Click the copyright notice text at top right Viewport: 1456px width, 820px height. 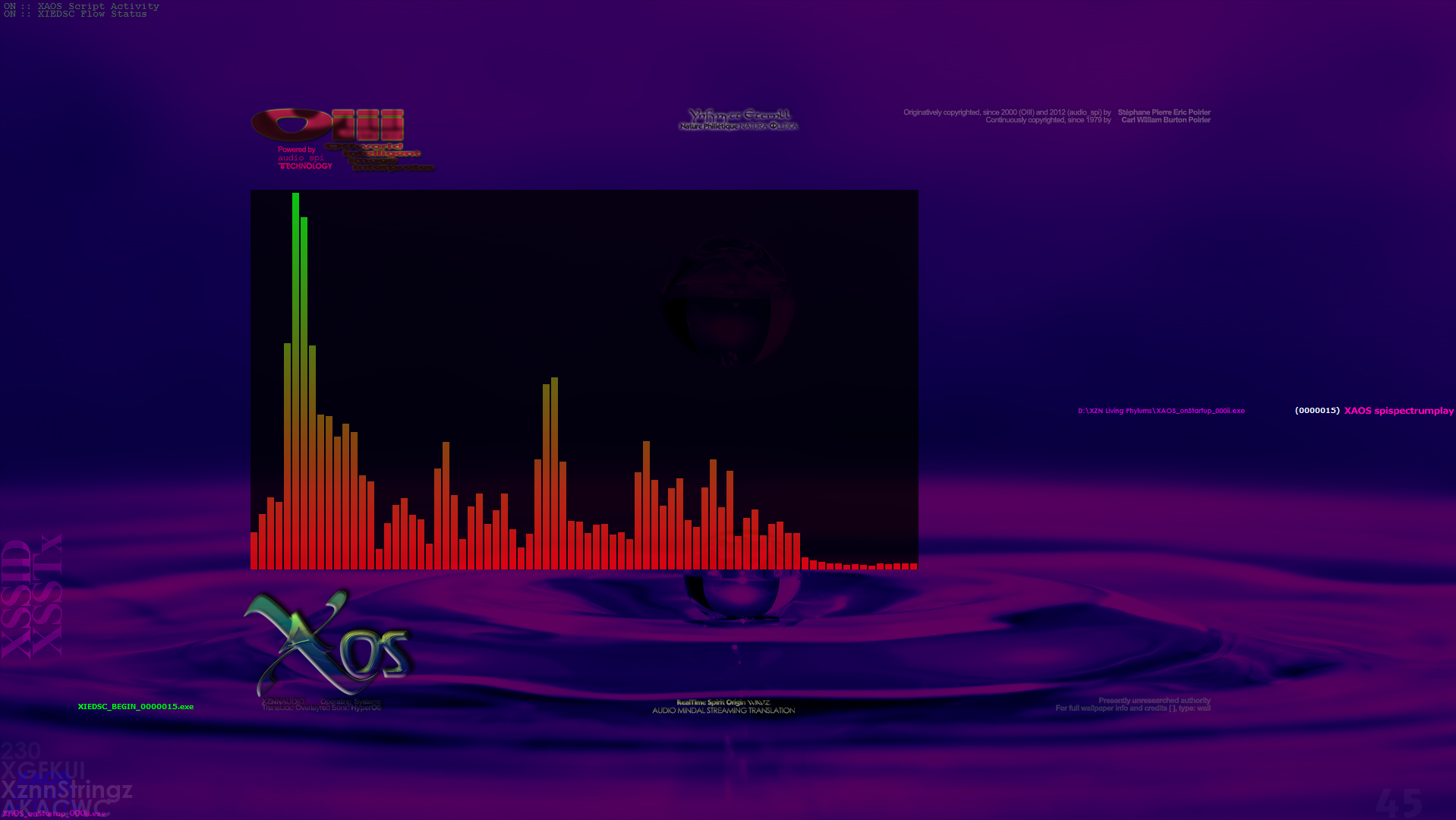click(1057, 116)
